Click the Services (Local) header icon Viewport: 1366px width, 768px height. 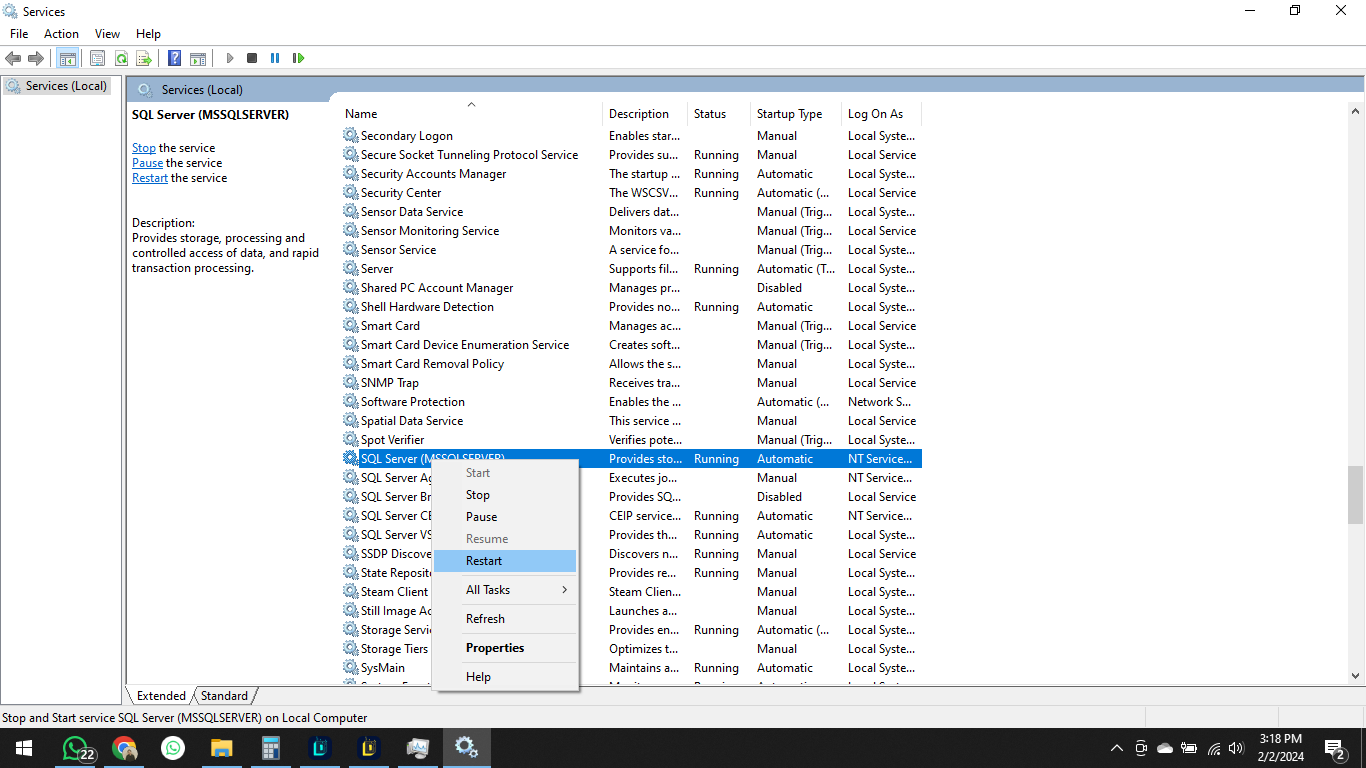[146, 89]
